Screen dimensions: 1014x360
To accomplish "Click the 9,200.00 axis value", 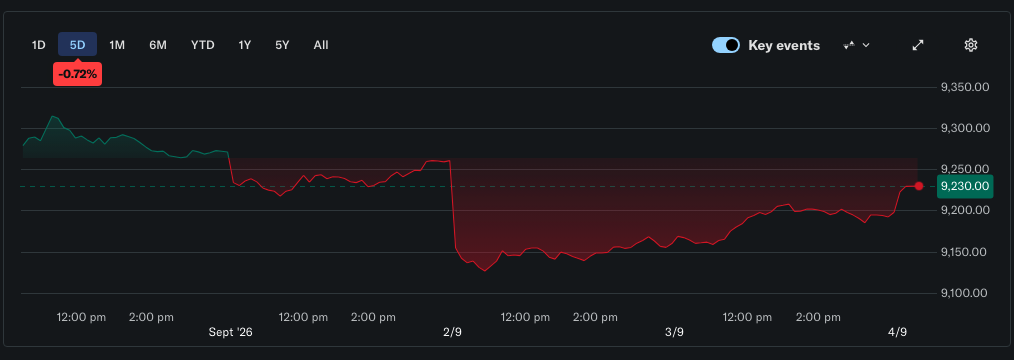I will [x=964, y=211].
